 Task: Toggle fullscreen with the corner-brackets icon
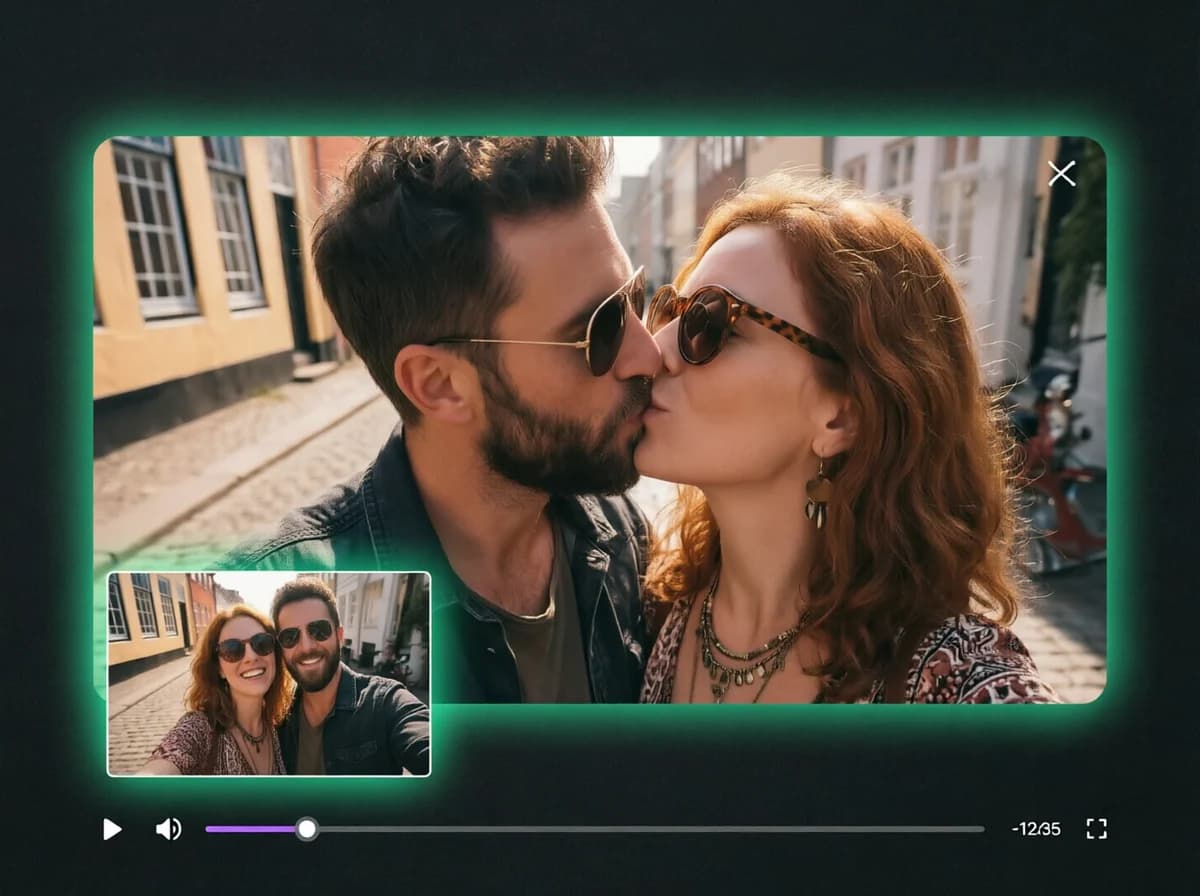(x=1097, y=829)
